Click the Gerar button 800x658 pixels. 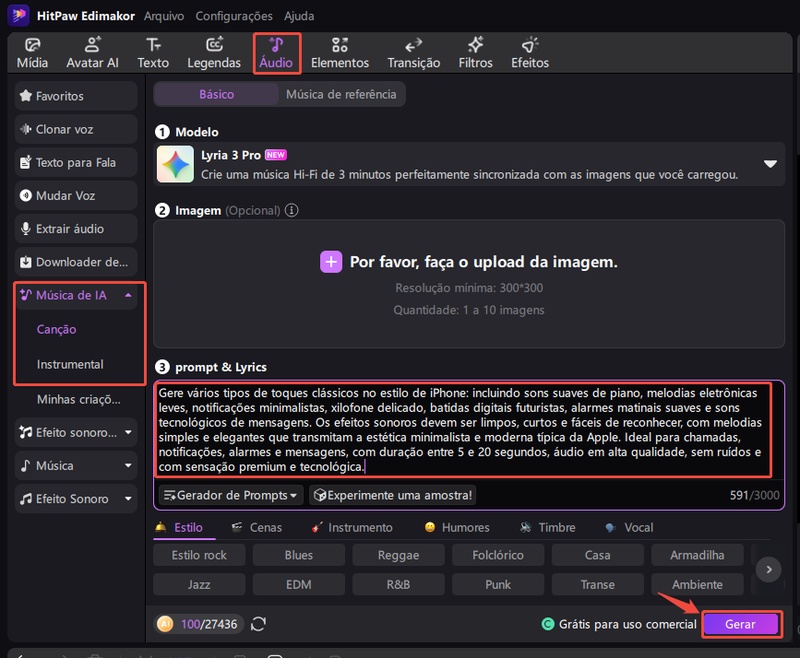tap(741, 624)
